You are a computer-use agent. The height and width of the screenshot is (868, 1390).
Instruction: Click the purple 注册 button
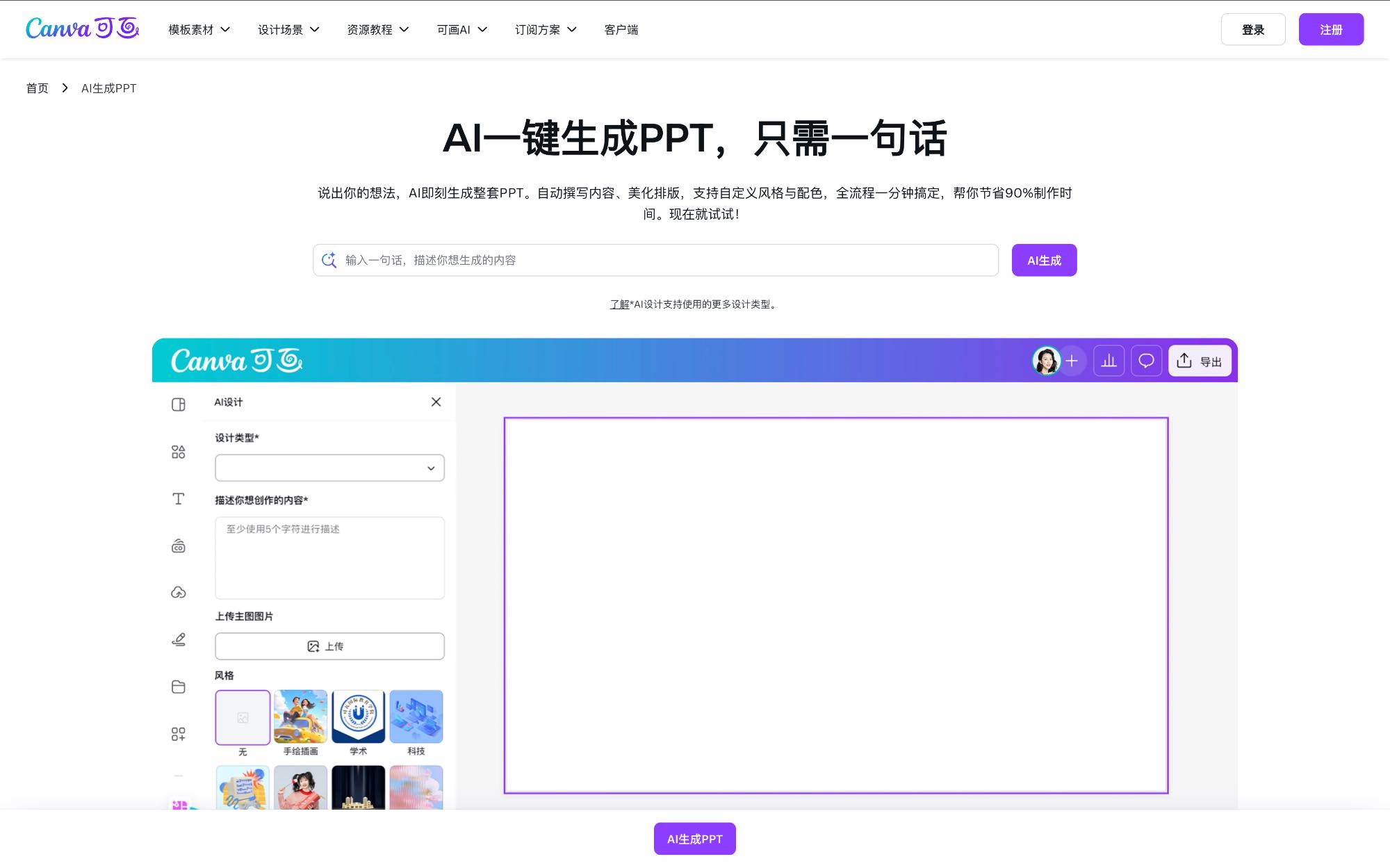click(1330, 30)
